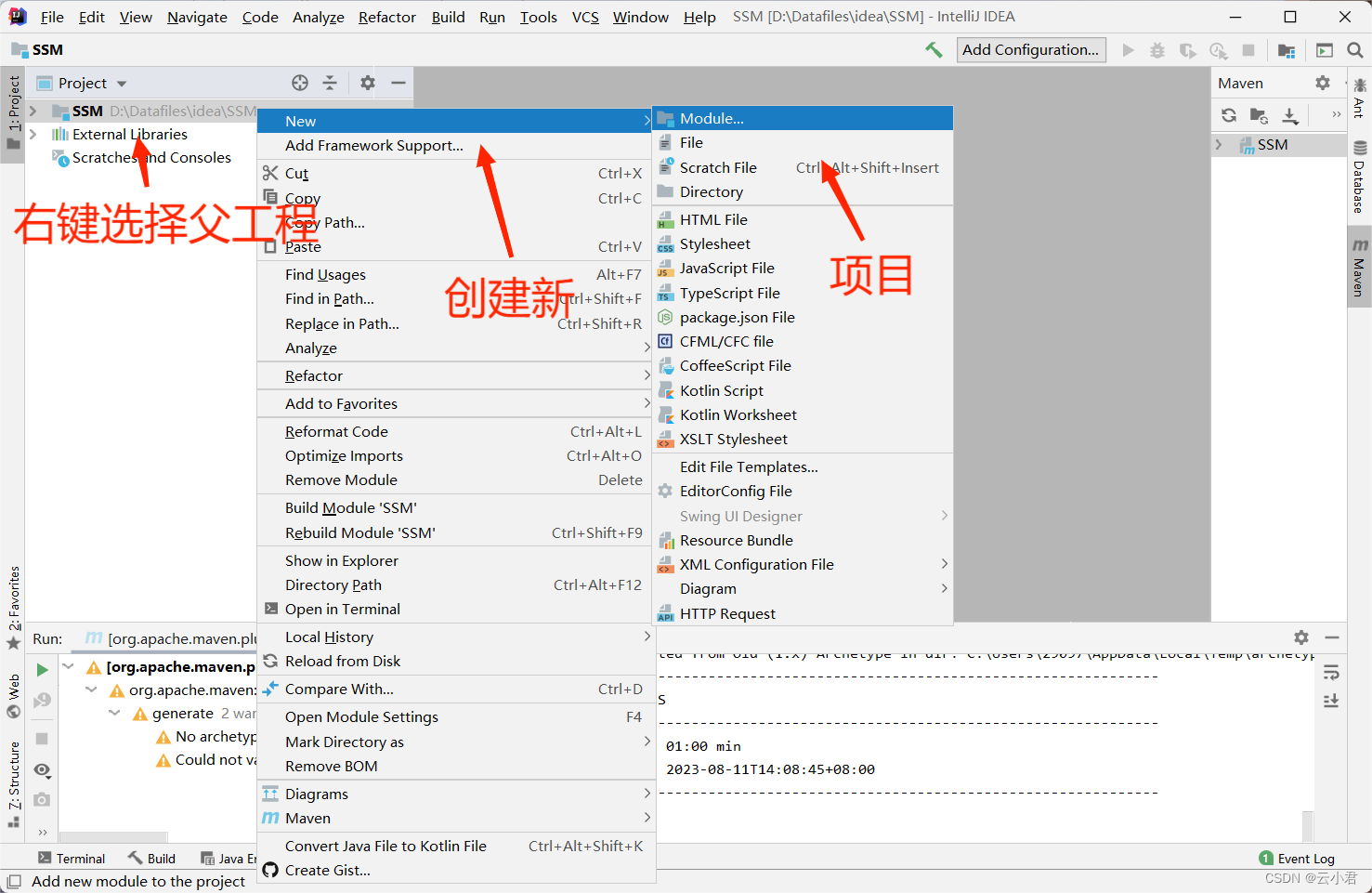
Task: Click the rerun green arrow in Run panel
Action: pyautogui.click(x=42, y=669)
